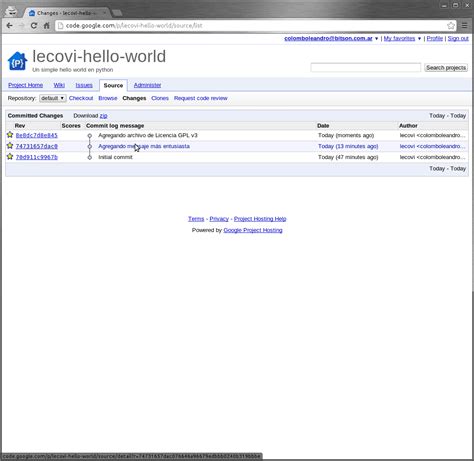Viewport: 474px width, 461px height.
Task: Select the Changes sub-tab
Action: pos(134,98)
